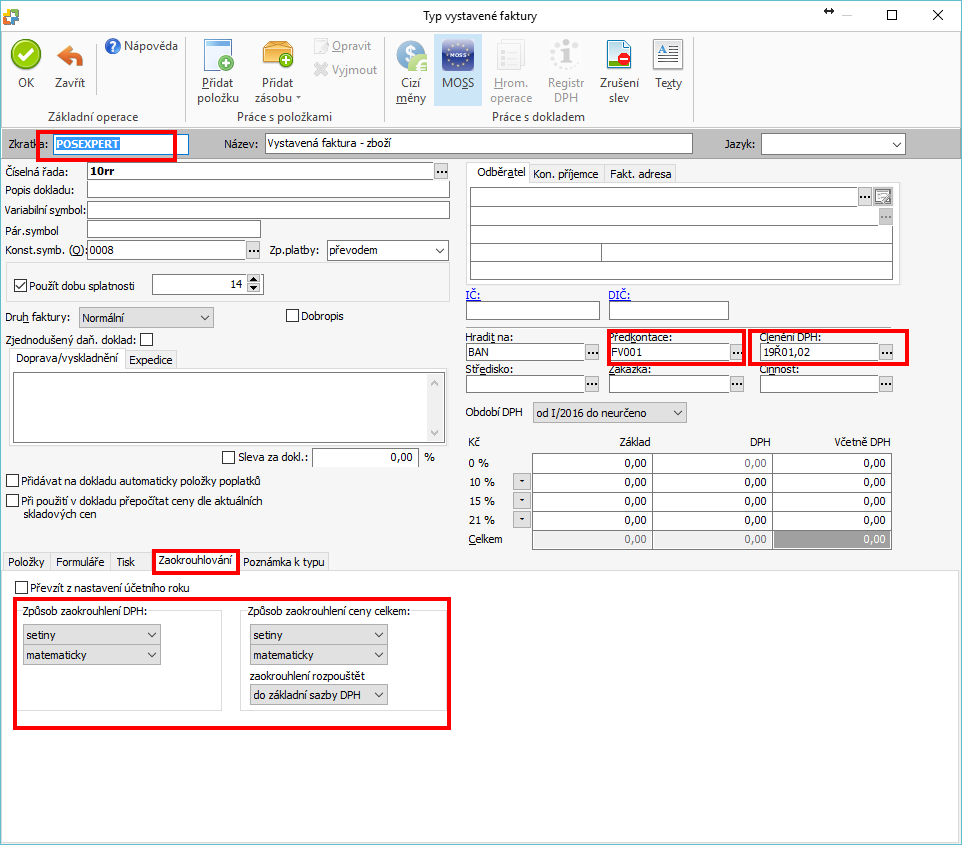Click the Zavřít back arrow icon
The image size is (962, 845).
coord(70,55)
